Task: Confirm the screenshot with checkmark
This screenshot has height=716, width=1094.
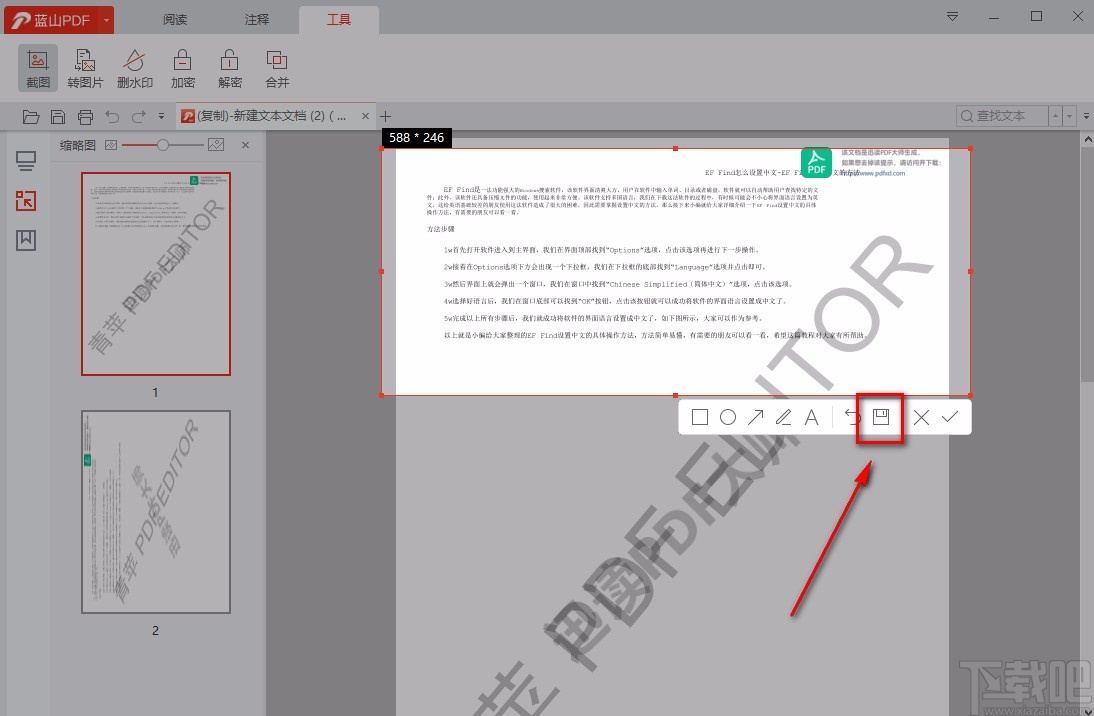Action: click(x=950, y=417)
